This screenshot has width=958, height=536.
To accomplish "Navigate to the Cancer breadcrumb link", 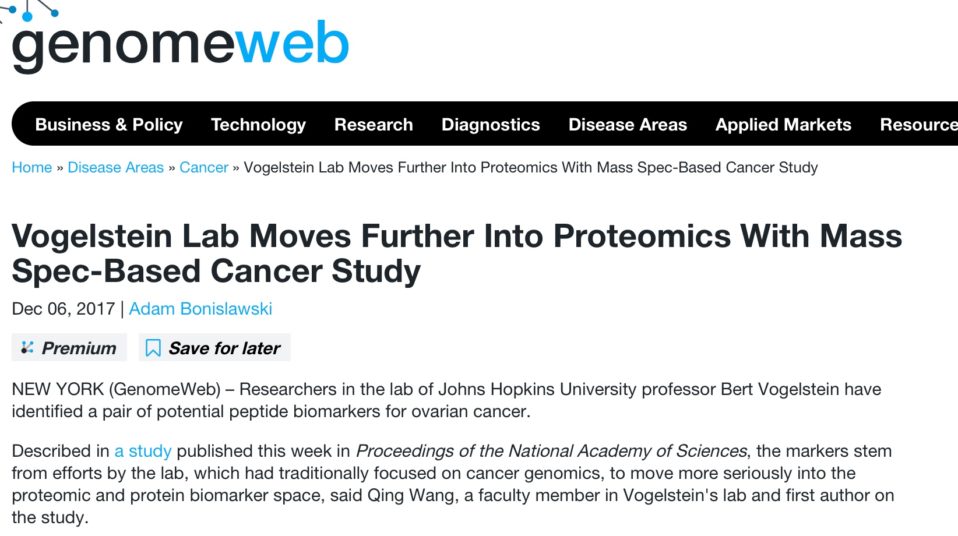I will pos(204,167).
